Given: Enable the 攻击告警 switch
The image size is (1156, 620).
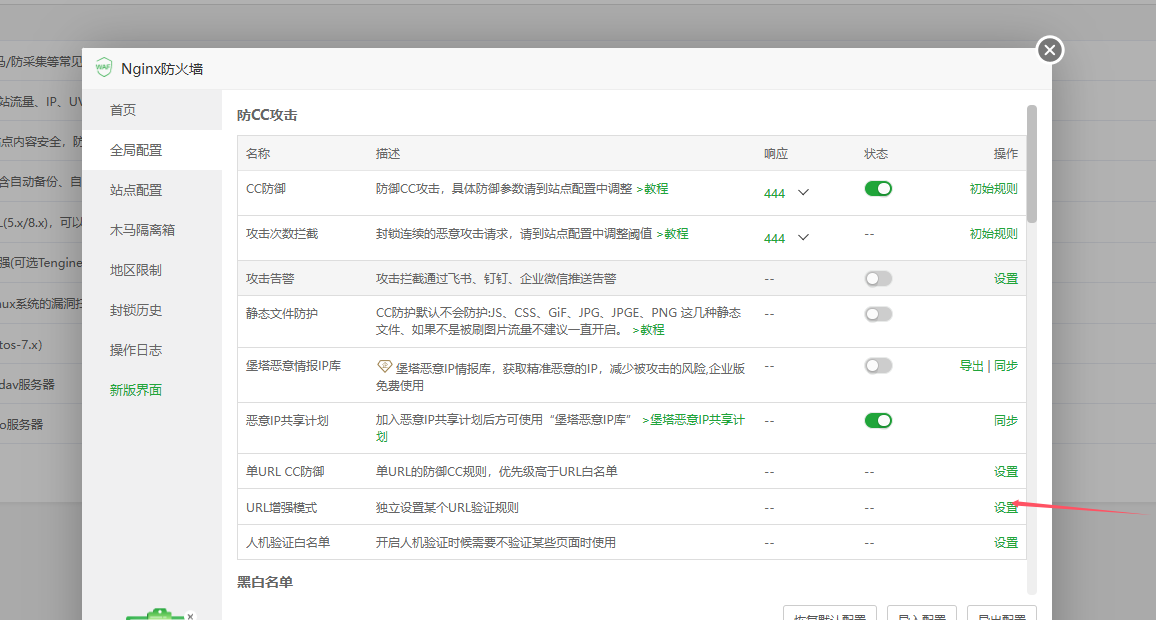Looking at the screenshot, I should [878, 279].
